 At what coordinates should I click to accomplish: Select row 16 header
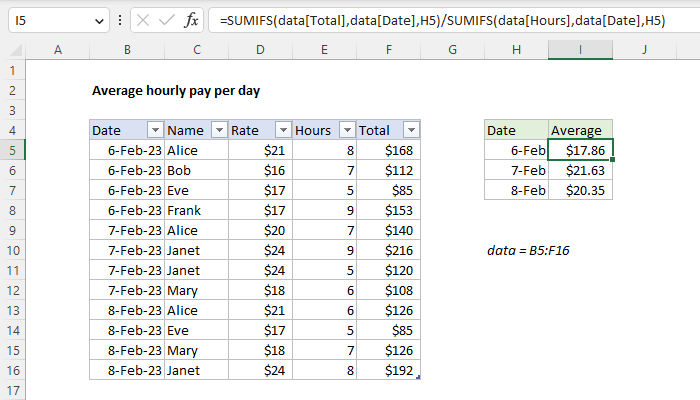click(12, 371)
